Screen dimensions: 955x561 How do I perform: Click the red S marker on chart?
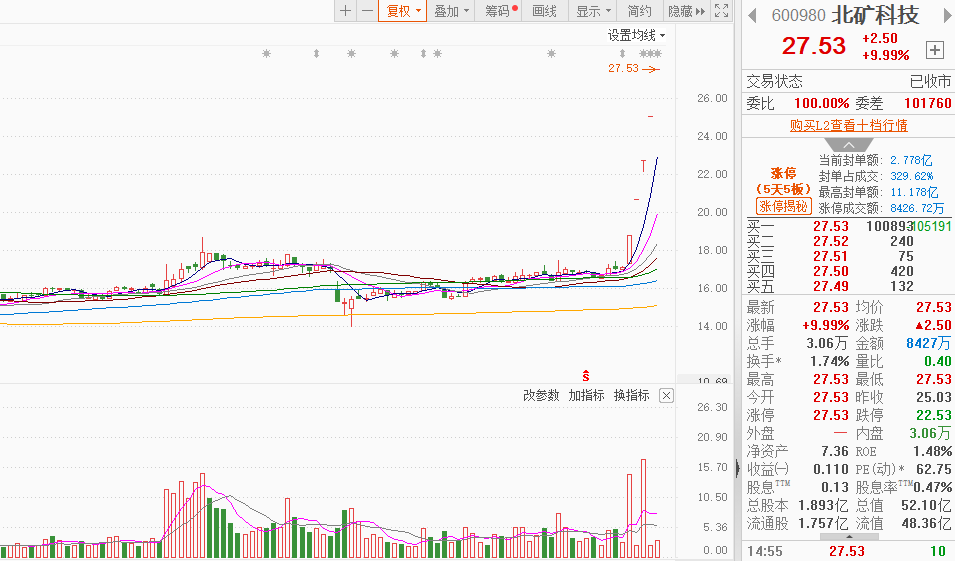click(x=585, y=375)
